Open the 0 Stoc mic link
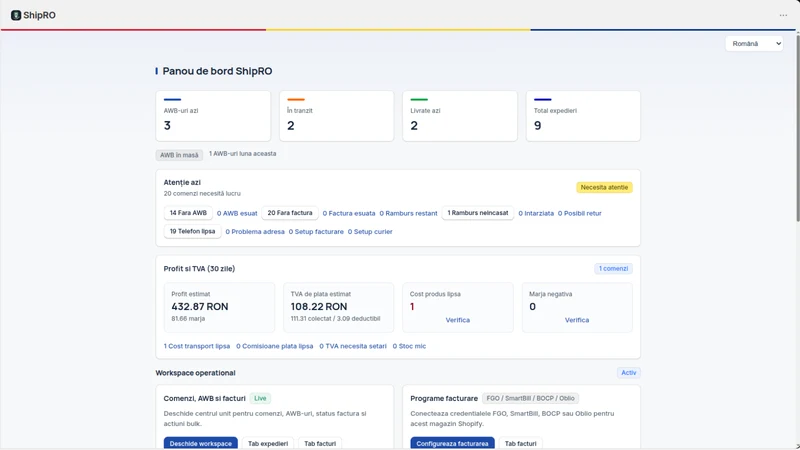The image size is (800, 450). pos(409,346)
